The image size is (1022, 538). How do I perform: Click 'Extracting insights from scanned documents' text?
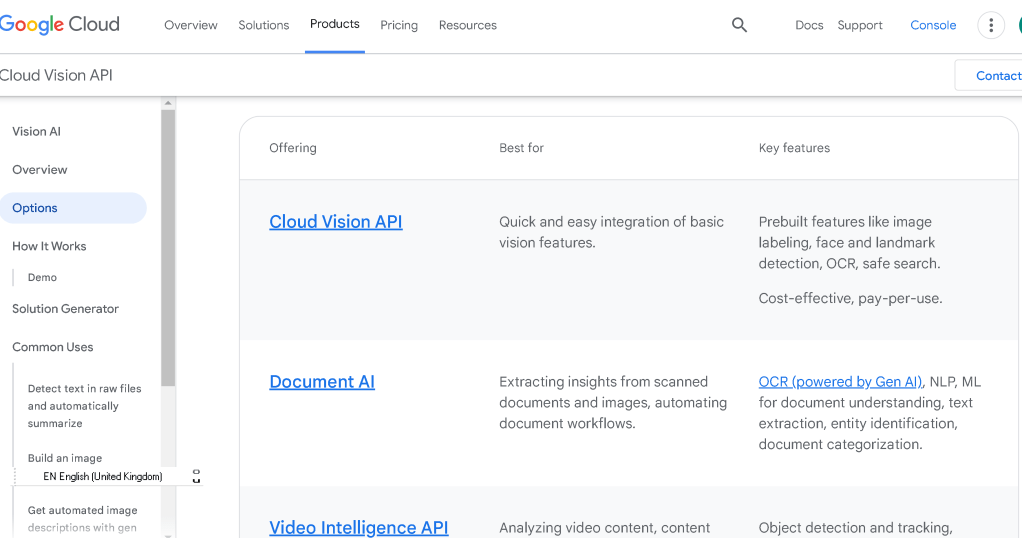(613, 402)
